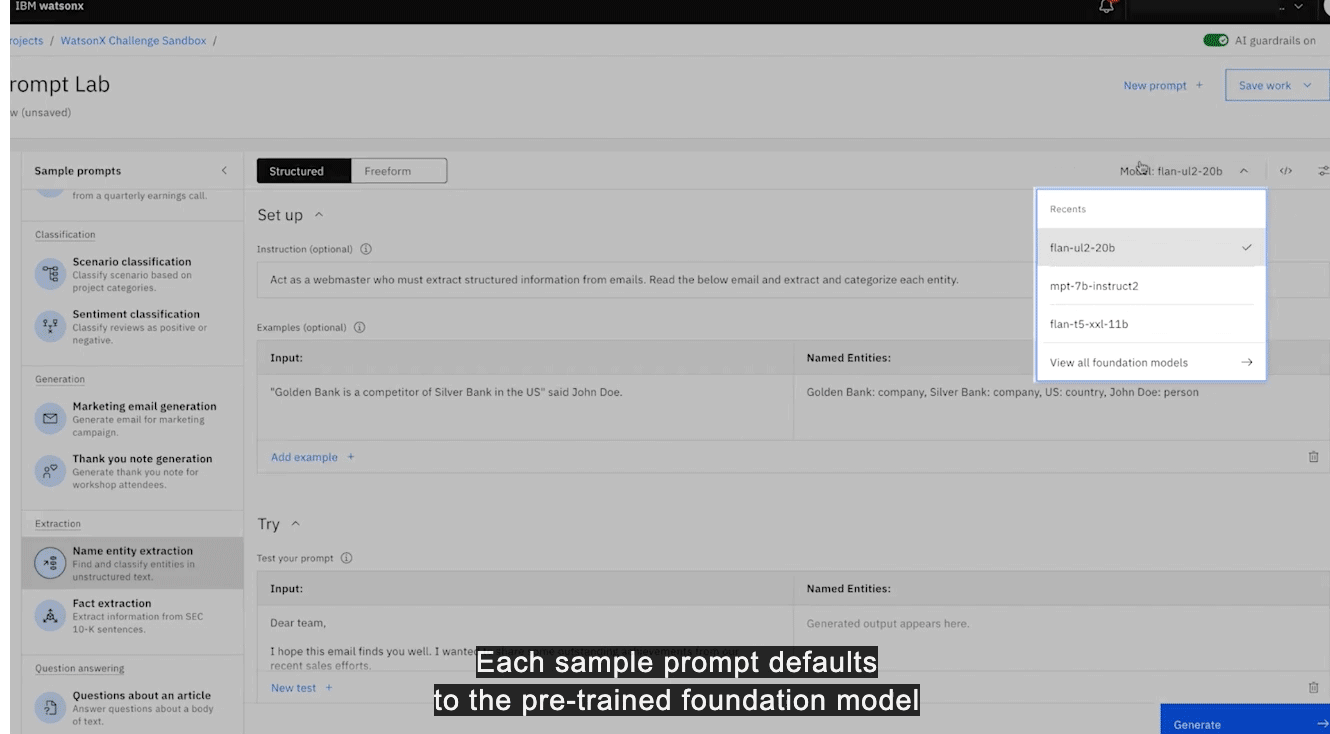Click Extraction category heading

pos(58,524)
